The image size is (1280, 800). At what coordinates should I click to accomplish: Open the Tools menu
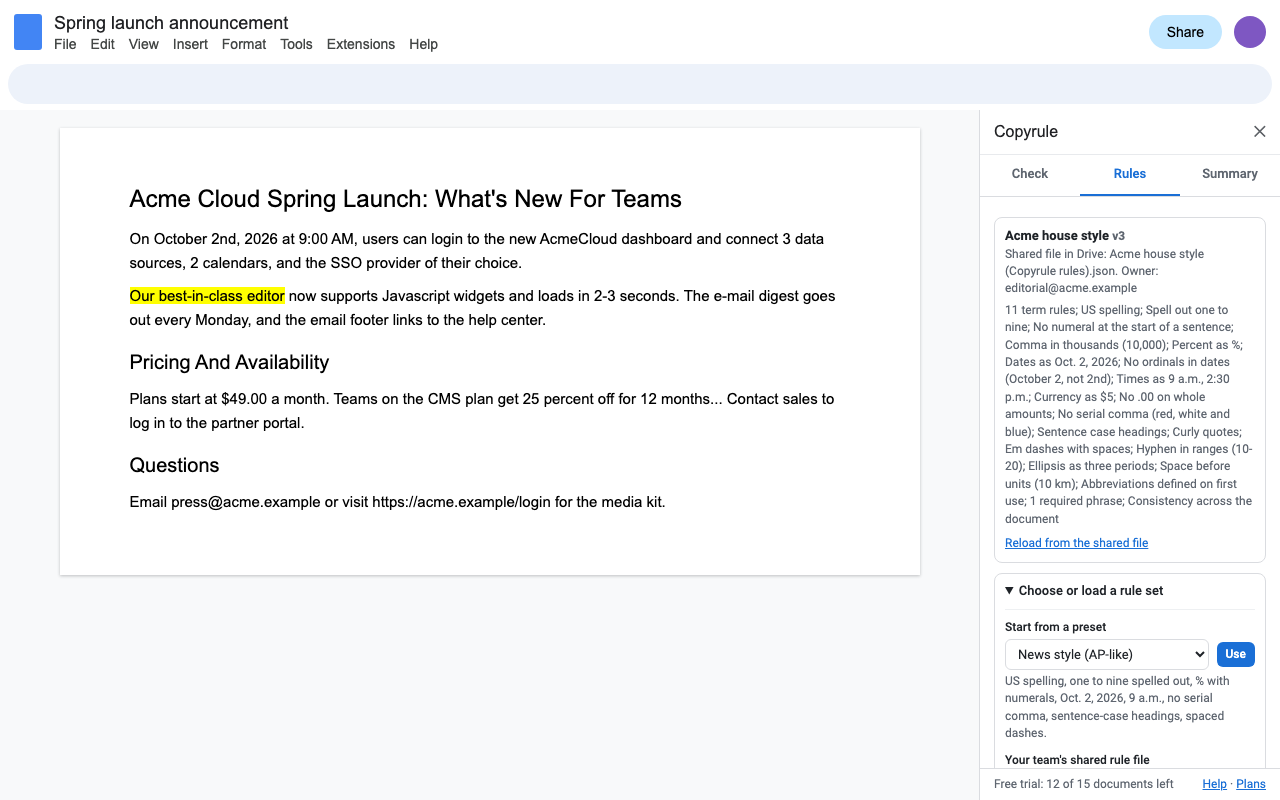tap(296, 44)
